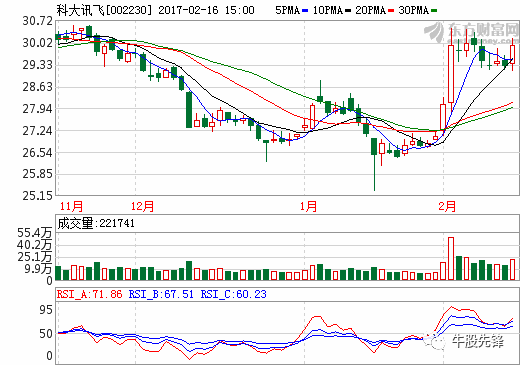Click the 成交量:221741 volume label
520x365 pixels.
point(96,223)
